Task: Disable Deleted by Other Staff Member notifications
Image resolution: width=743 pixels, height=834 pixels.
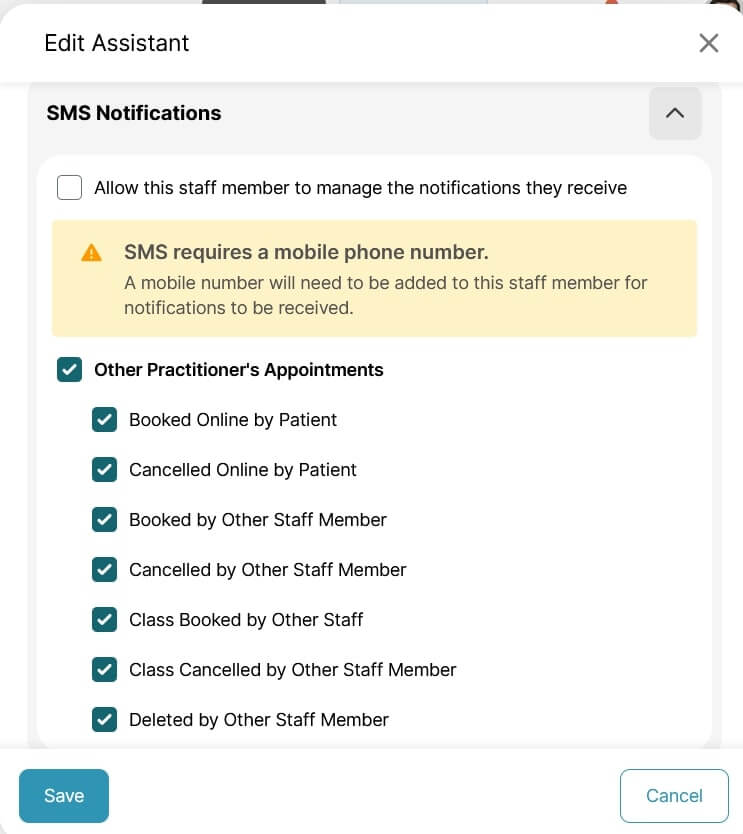Action: [x=105, y=720]
